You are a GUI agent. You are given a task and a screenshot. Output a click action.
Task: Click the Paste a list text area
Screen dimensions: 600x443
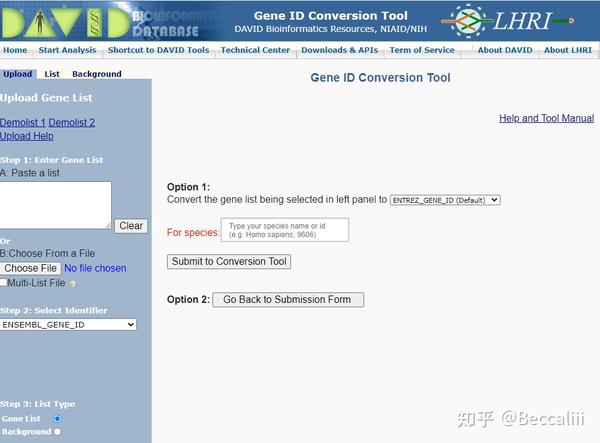56,205
